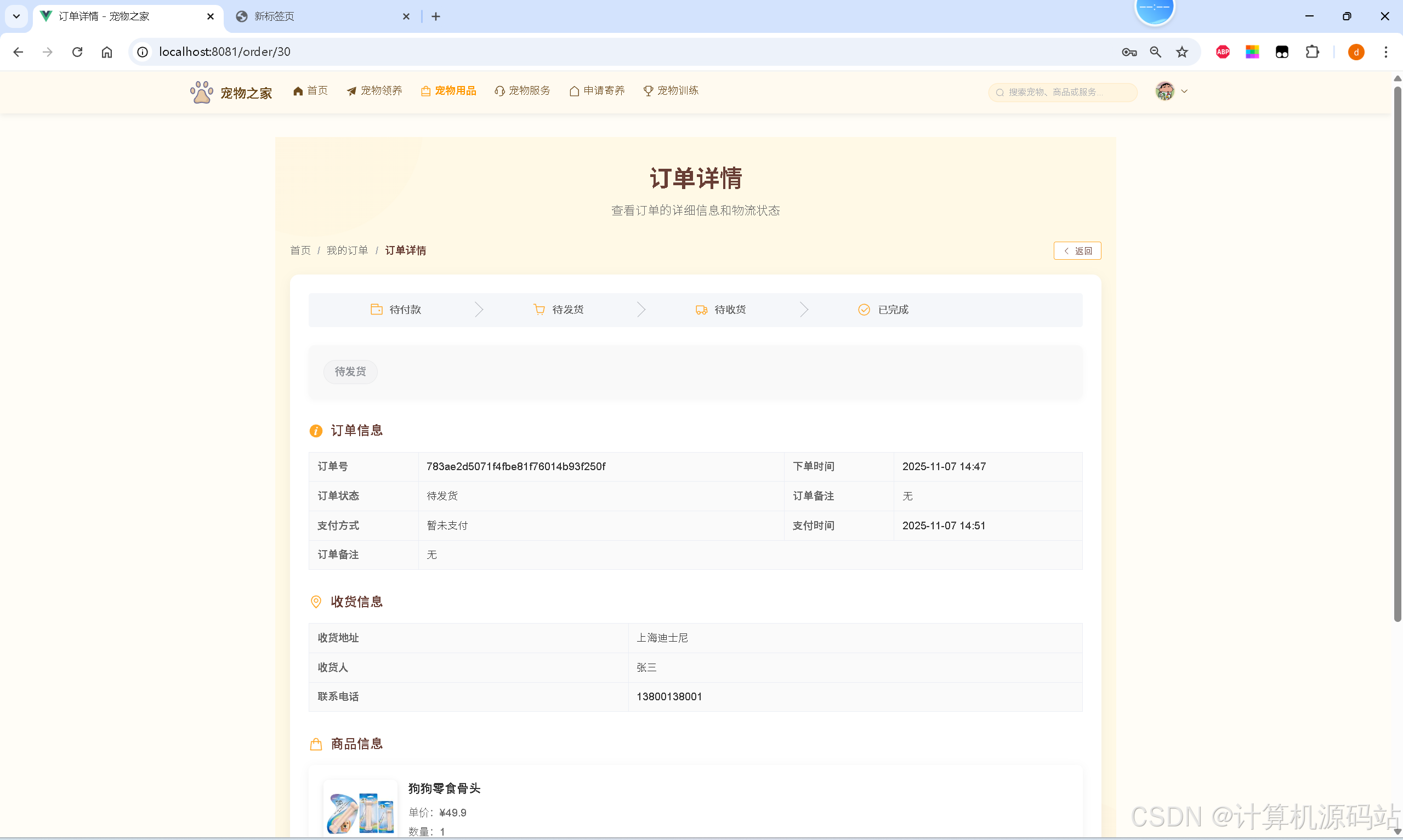Click the phone number 13800138001

click(669, 697)
